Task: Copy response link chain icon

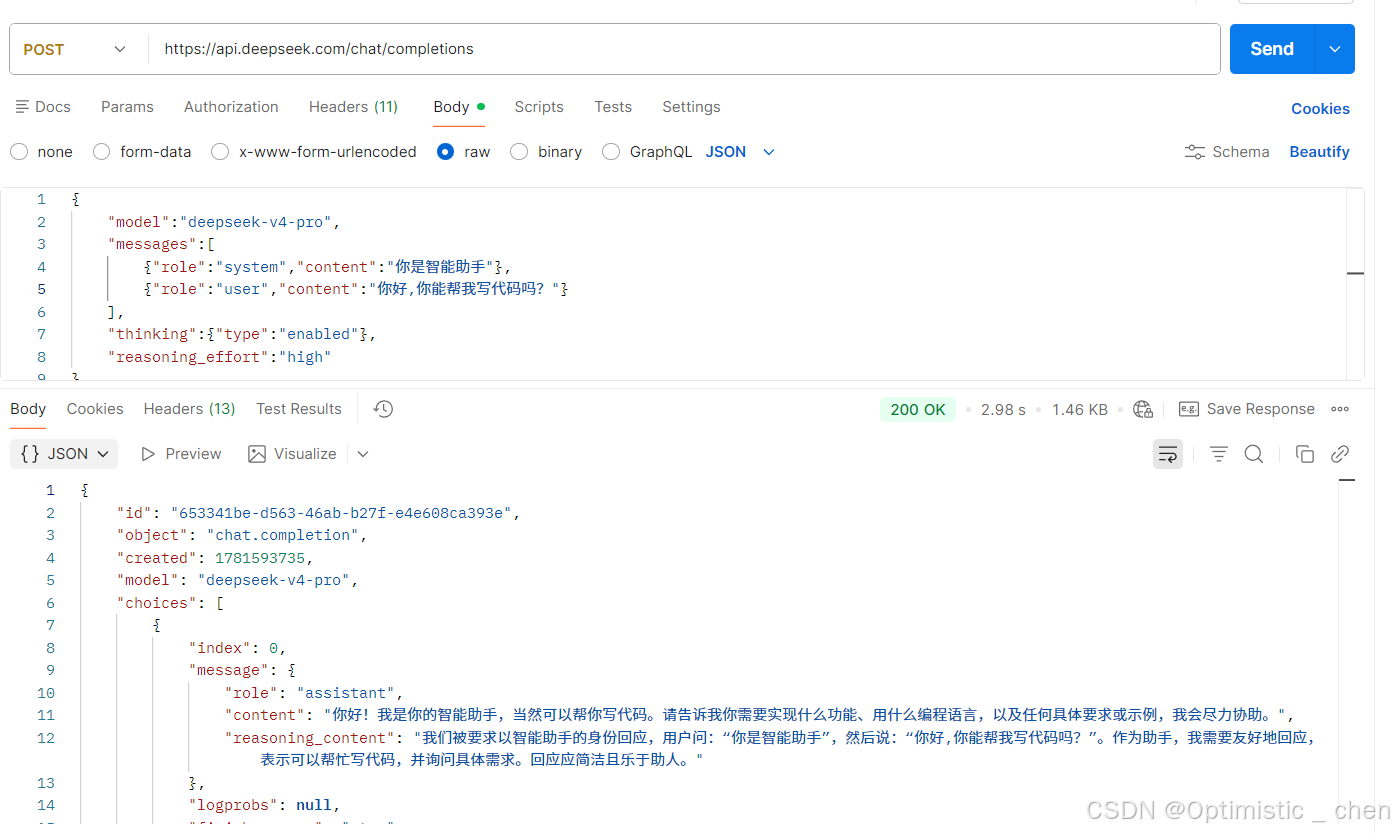Action: point(1340,454)
